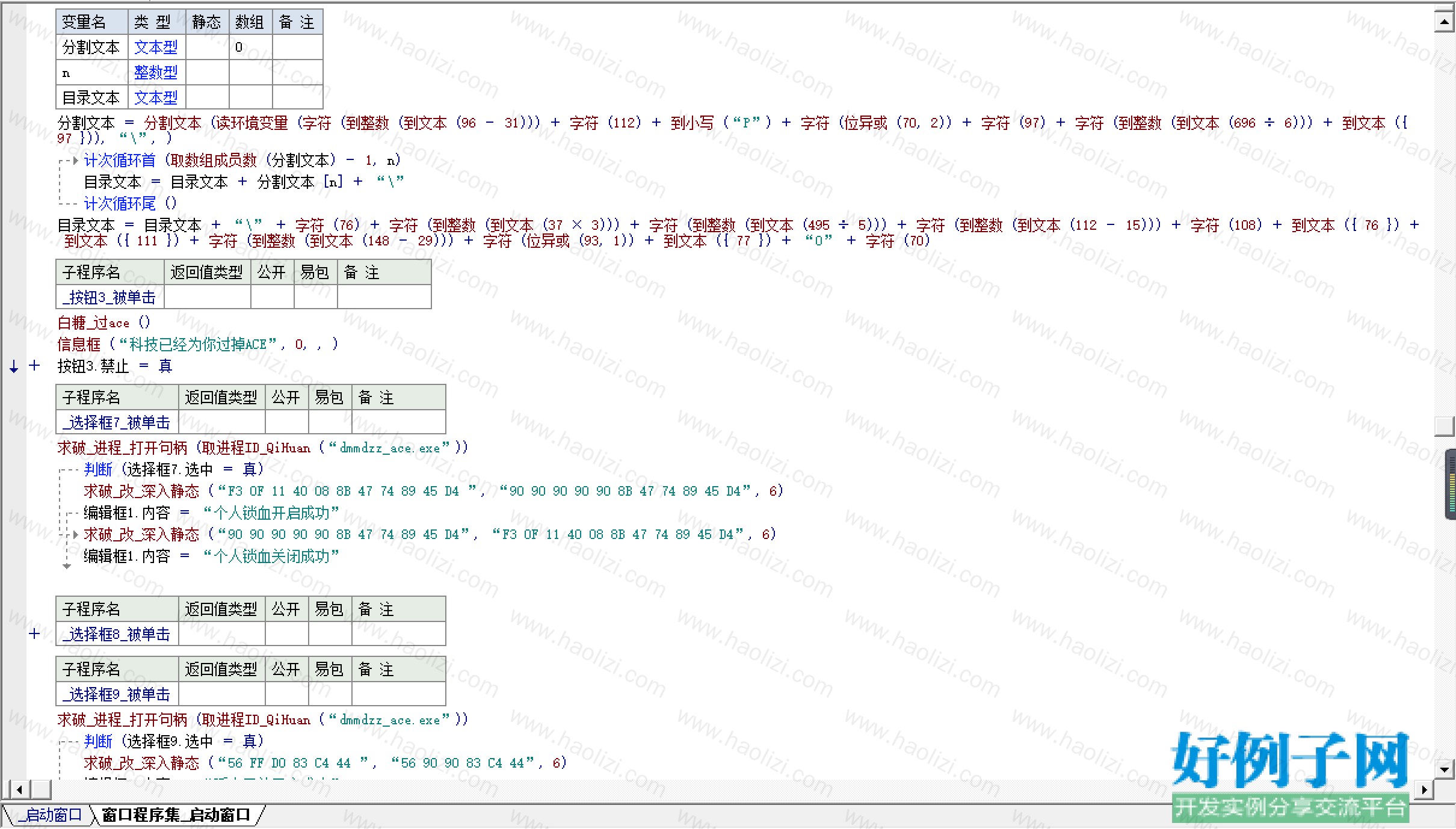The width and height of the screenshot is (1456, 829).
Task: Click the 求破_改_深入静态 line starting "56 FF D0"
Action: tap(325, 763)
